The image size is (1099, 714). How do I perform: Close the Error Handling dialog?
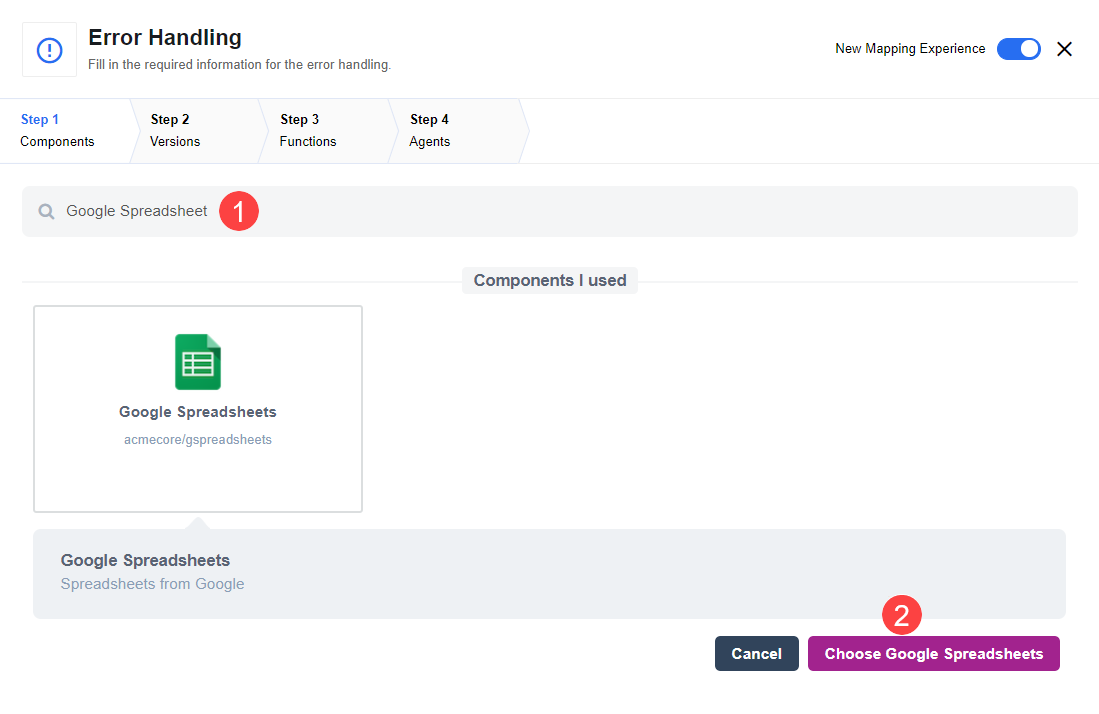point(1064,49)
